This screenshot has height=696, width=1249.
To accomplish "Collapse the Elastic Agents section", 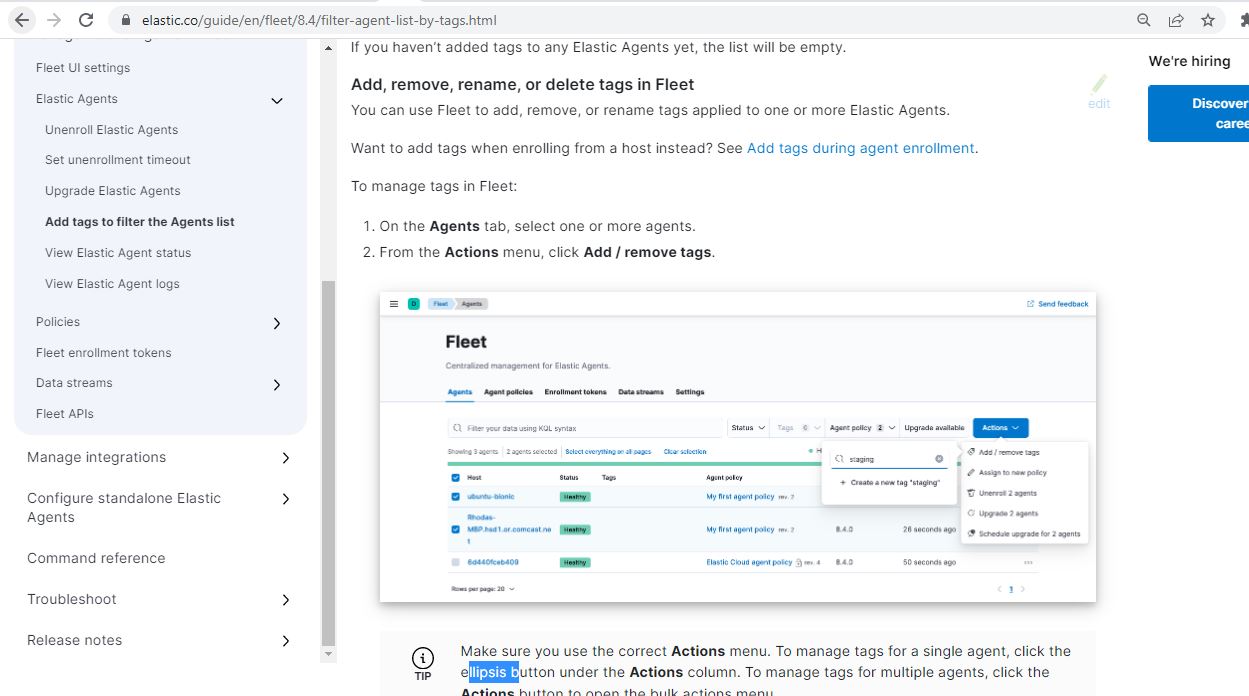I will tap(276, 99).
